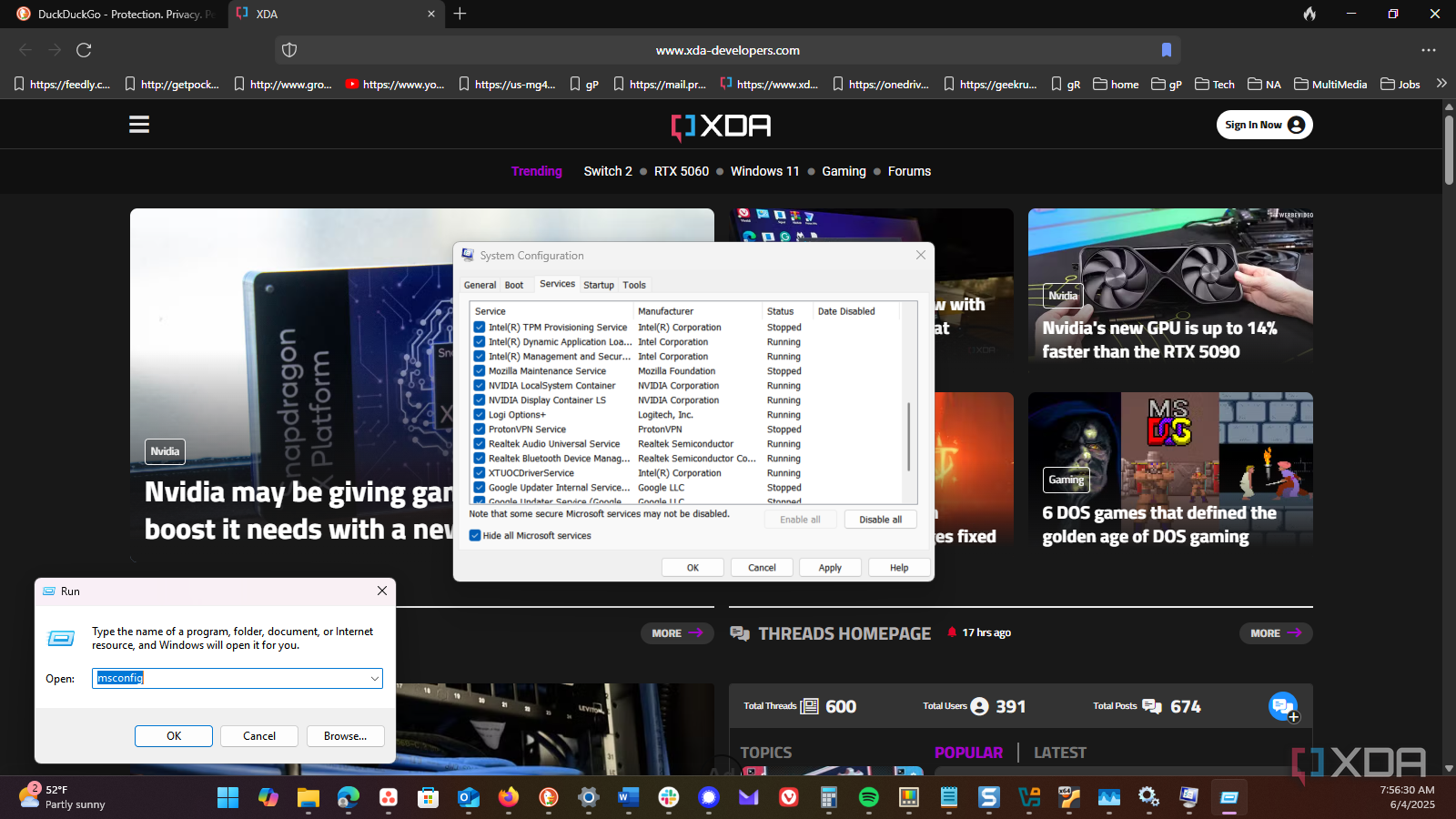Image resolution: width=1456 pixels, height=819 pixels.
Task: Open DuckDuckGo browser from taskbar
Action: point(548,798)
